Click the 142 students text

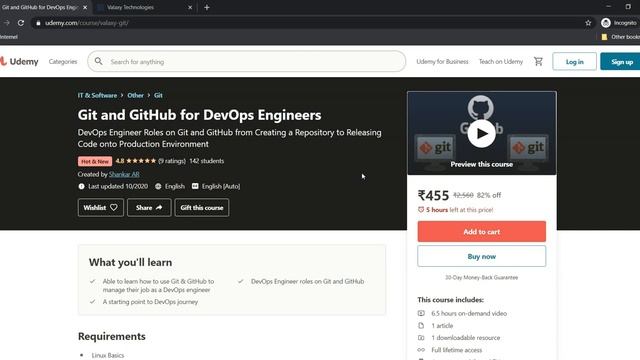(207, 161)
